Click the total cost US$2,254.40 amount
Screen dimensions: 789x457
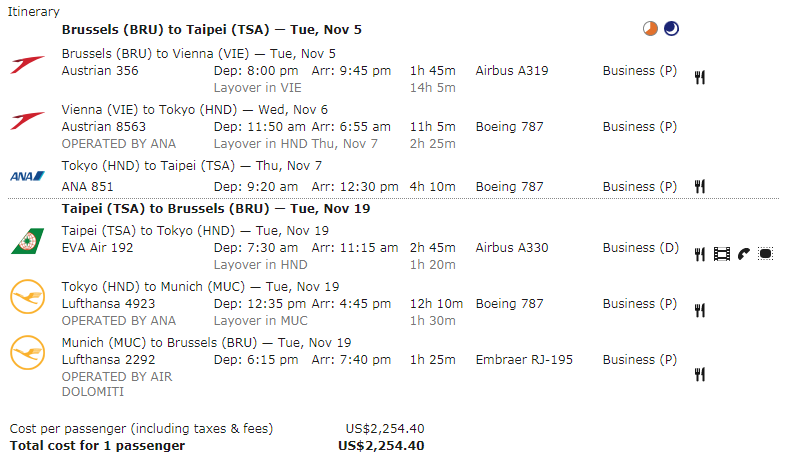pos(381,446)
